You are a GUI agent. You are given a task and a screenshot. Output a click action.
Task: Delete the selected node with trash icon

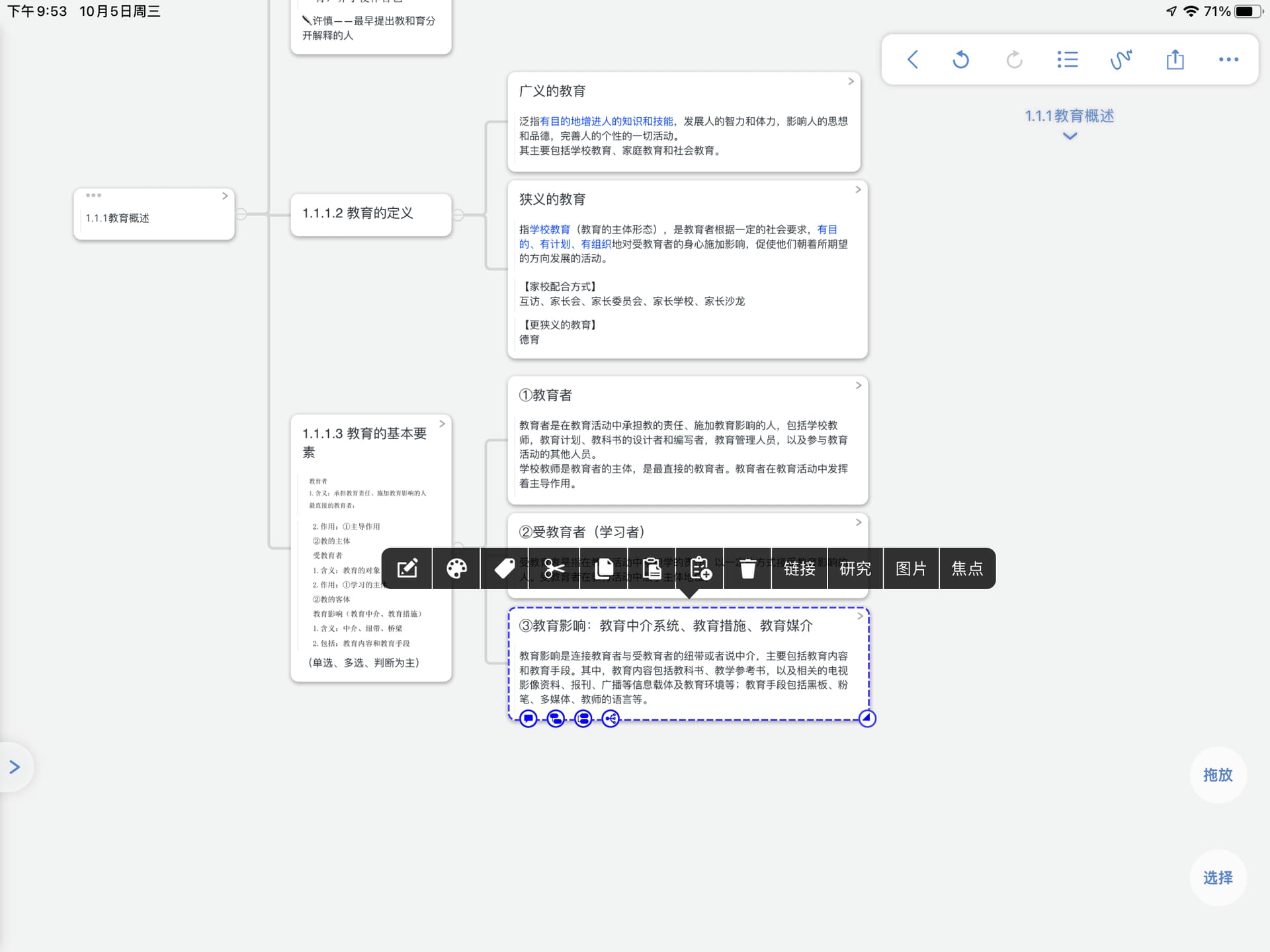[x=747, y=569]
